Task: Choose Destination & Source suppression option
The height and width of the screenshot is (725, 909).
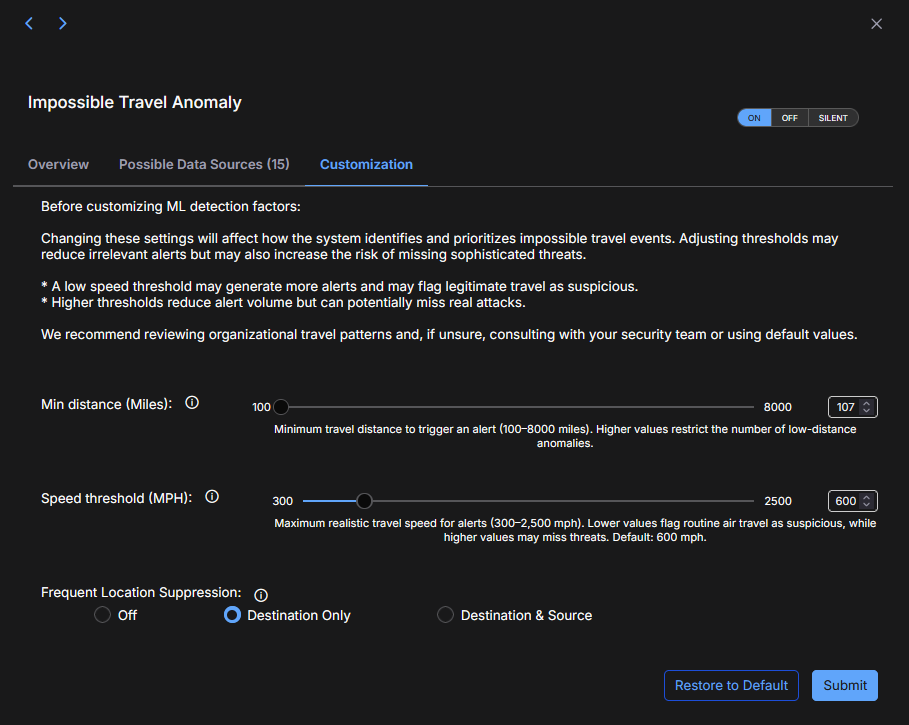Action: 446,615
